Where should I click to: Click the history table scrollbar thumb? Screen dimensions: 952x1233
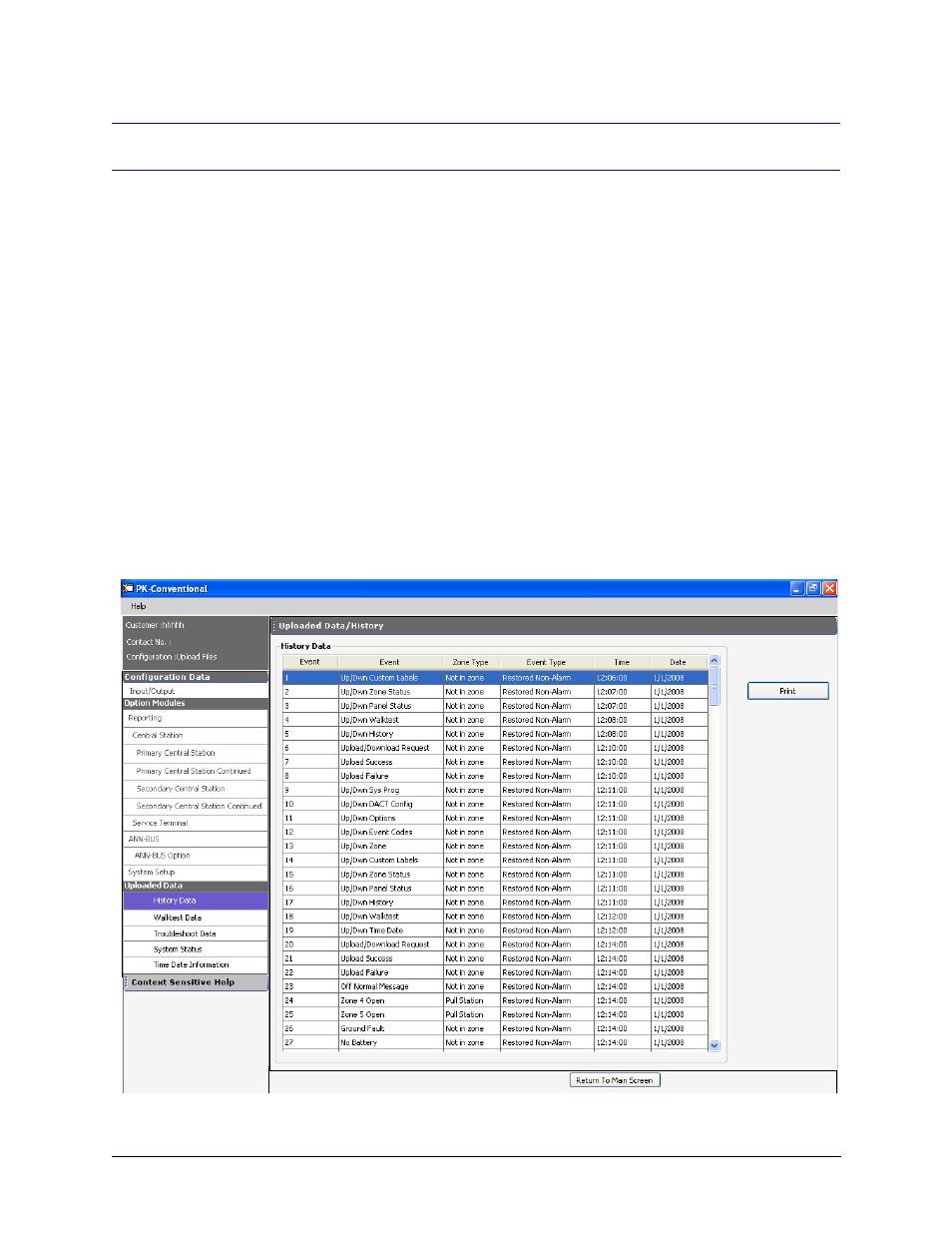click(x=714, y=687)
